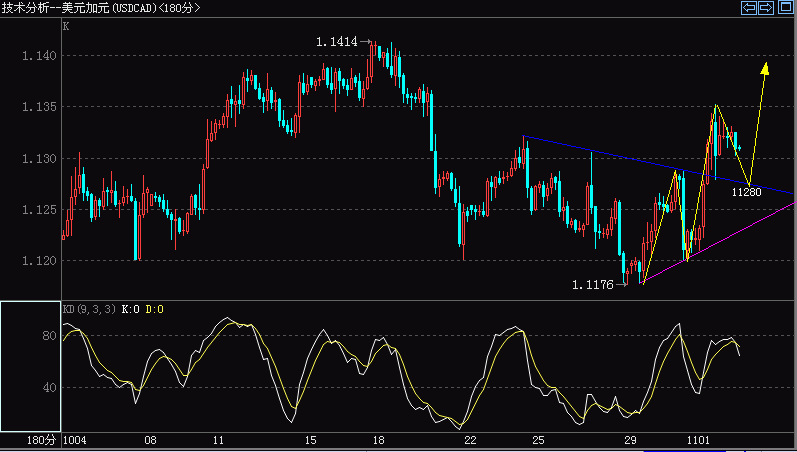Click the 22 date on time axis
The image size is (797, 452).
470,440
